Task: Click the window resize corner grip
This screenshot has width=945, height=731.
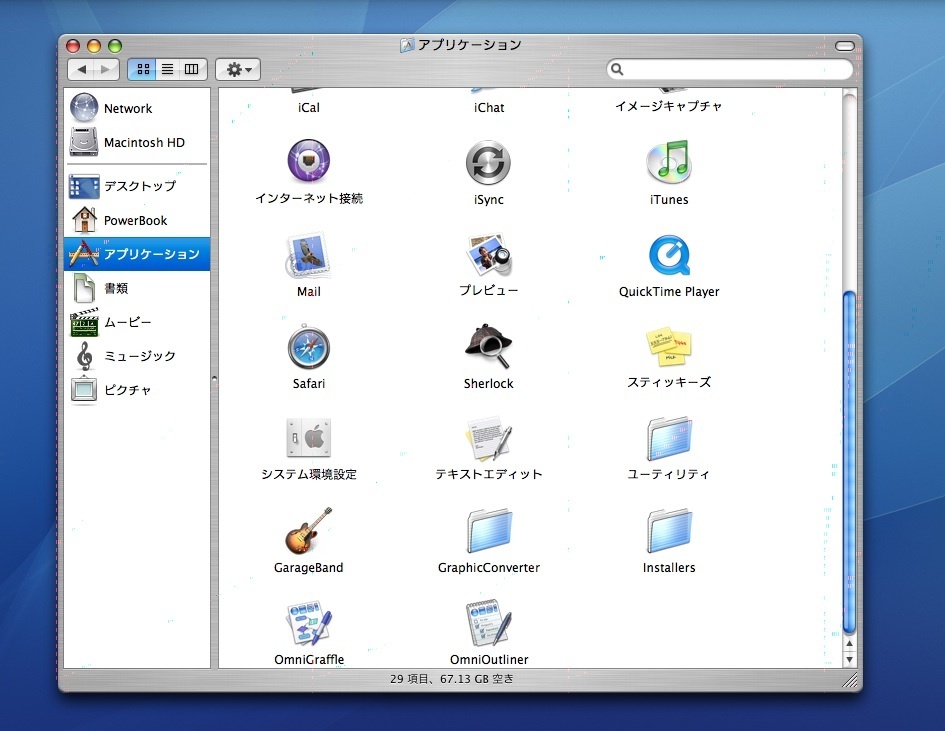Action: coord(850,680)
